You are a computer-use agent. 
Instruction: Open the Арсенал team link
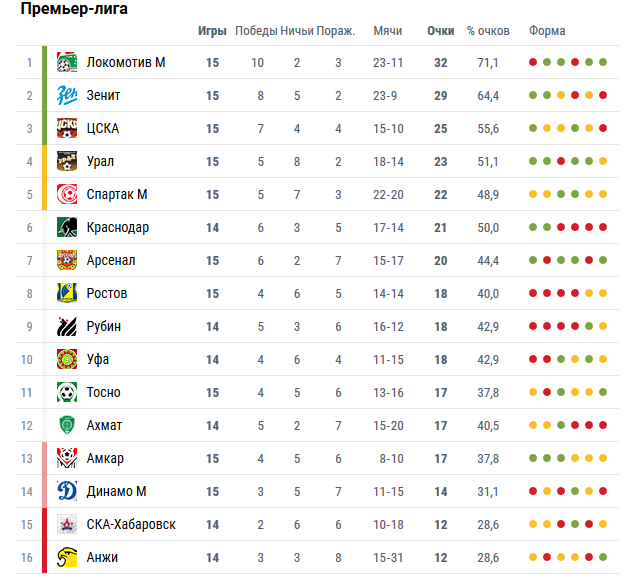[111, 260]
